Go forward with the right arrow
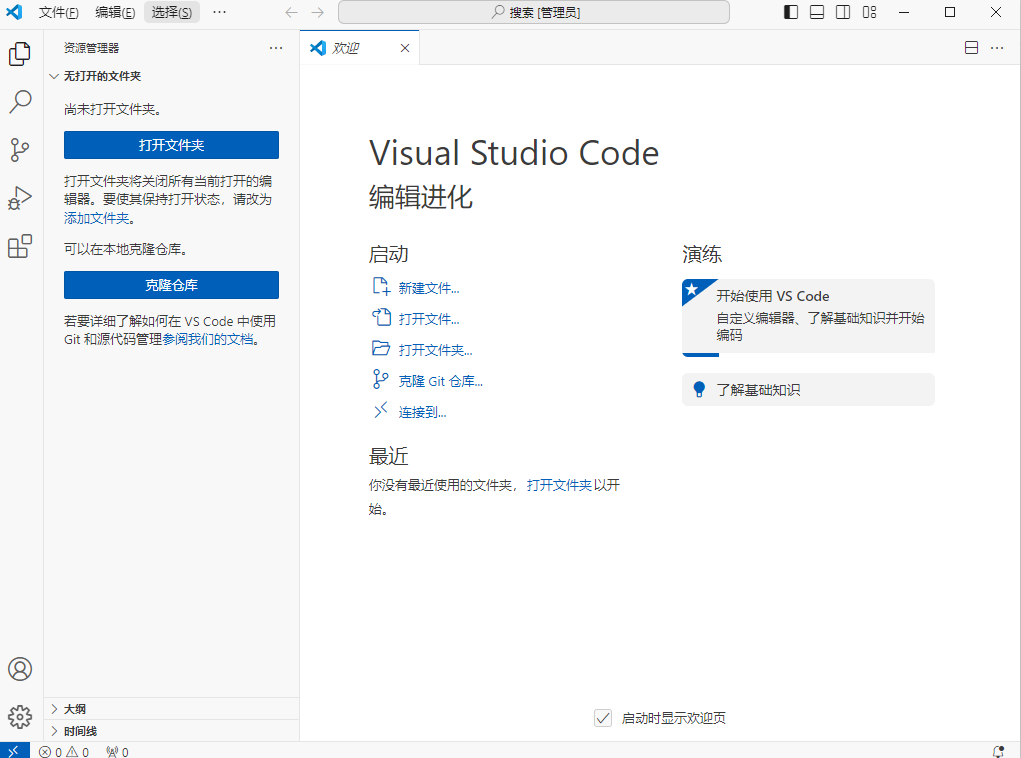 tap(318, 12)
